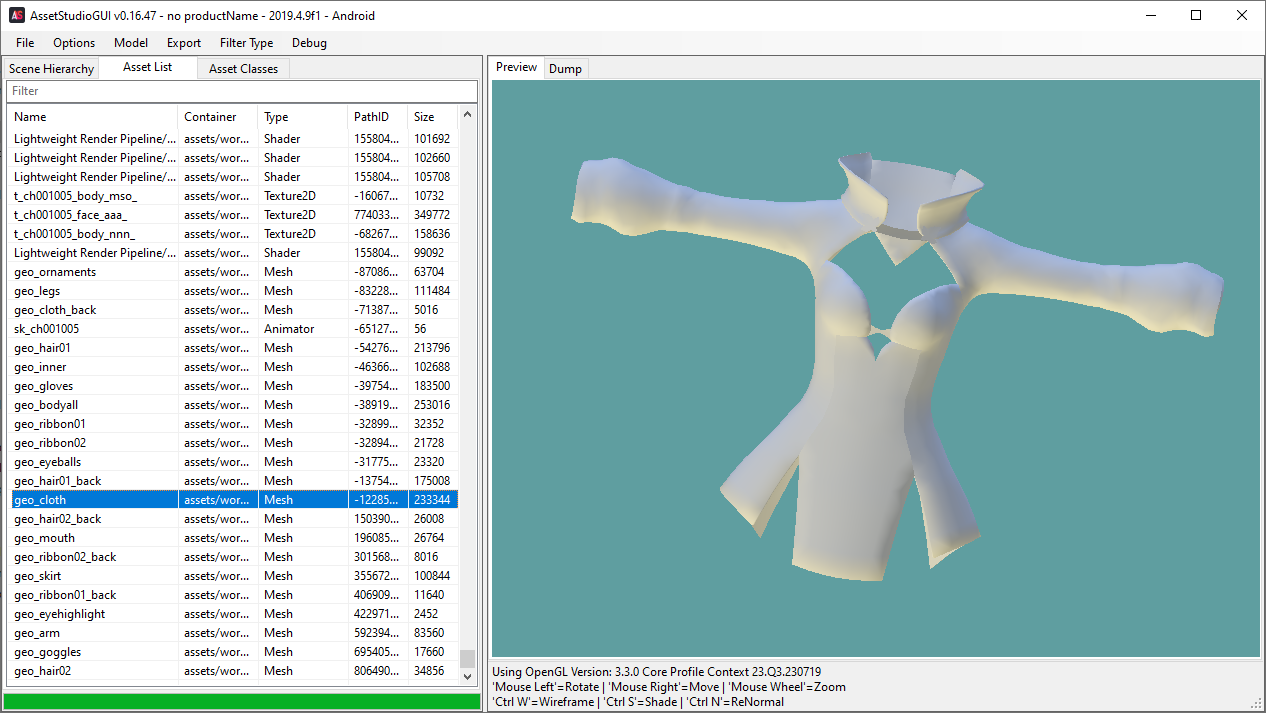Image resolution: width=1266 pixels, height=713 pixels.
Task: Select the geo_hair02 mesh row
Action: point(234,671)
